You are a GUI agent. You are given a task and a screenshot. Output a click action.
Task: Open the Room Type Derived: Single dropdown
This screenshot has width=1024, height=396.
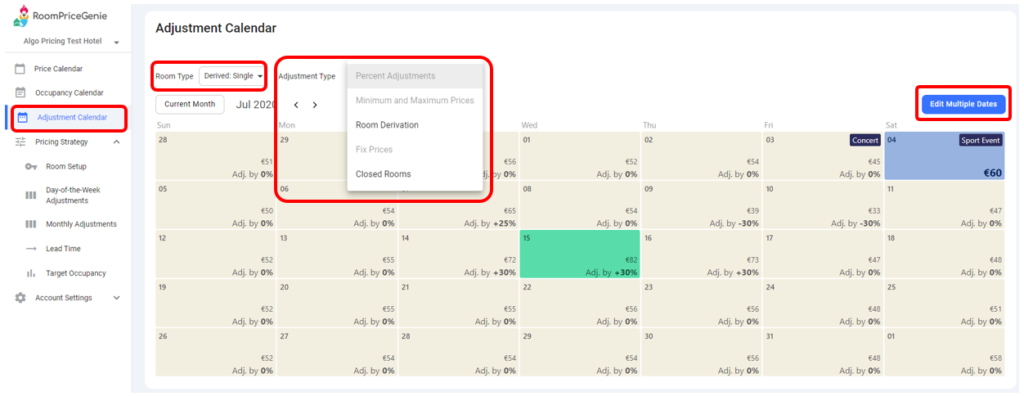232,76
